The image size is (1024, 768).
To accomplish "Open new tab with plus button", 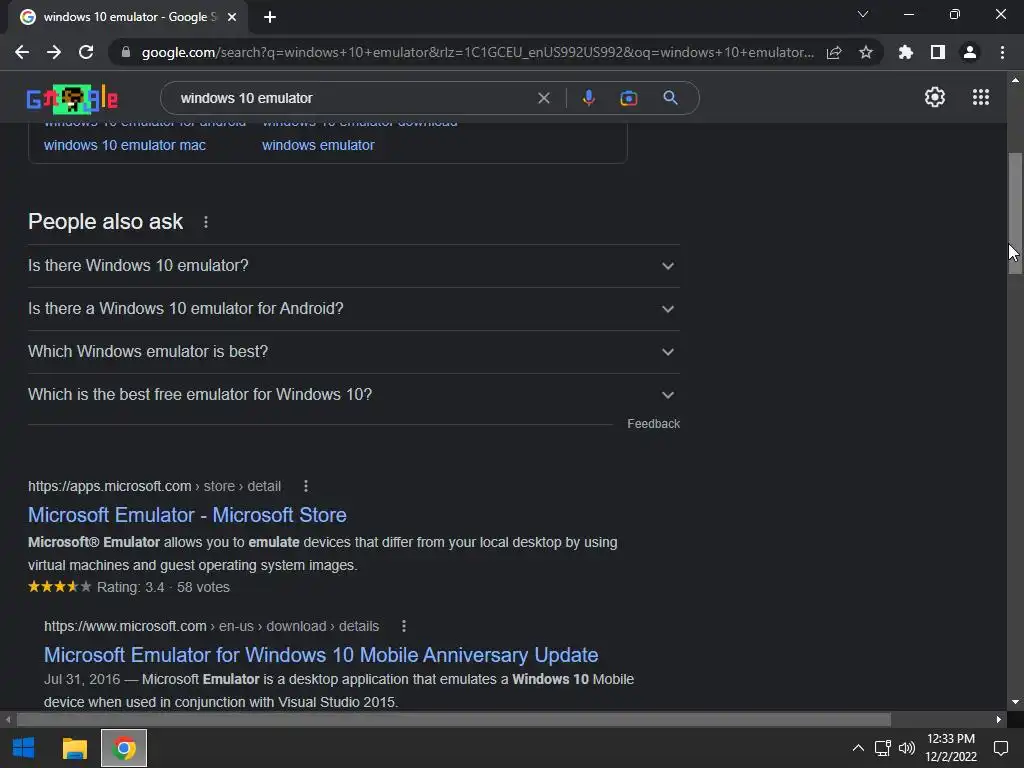I will click(x=270, y=17).
